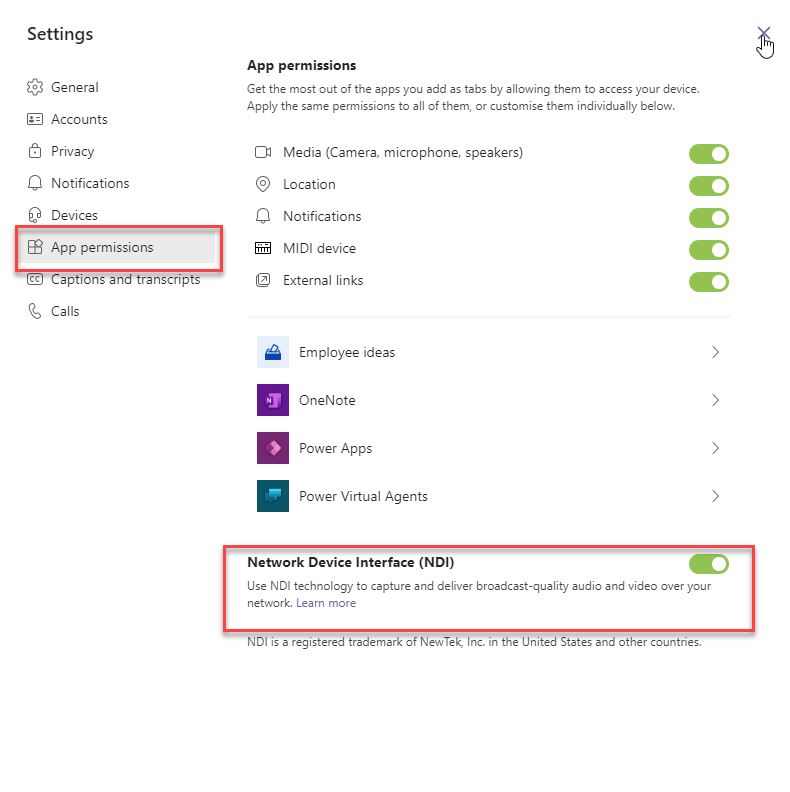Viewport: 790px width, 792px height.
Task: Click the Accounts card icon
Action: 35,119
